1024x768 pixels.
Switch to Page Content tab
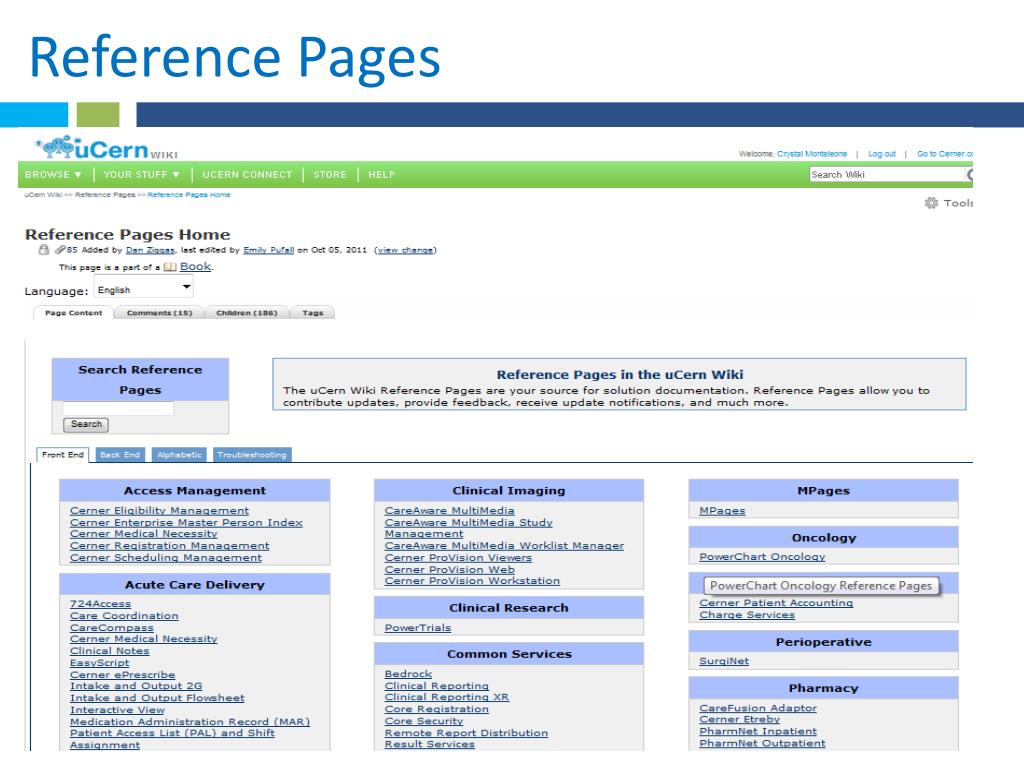pyautogui.click(x=73, y=313)
